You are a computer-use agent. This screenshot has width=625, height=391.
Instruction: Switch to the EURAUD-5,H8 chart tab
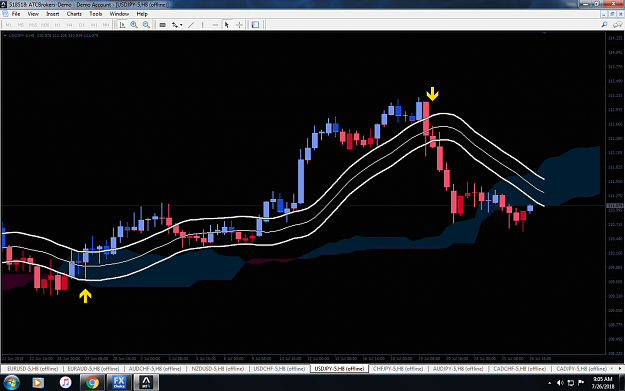[93, 369]
